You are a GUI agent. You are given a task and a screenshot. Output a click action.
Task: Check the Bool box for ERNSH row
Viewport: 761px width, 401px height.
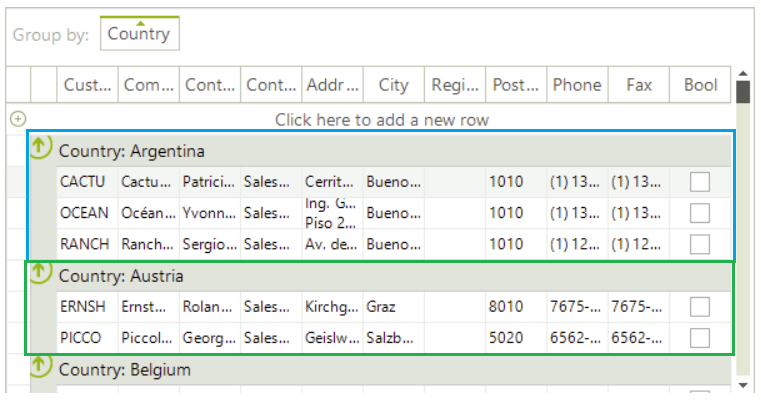(700, 307)
